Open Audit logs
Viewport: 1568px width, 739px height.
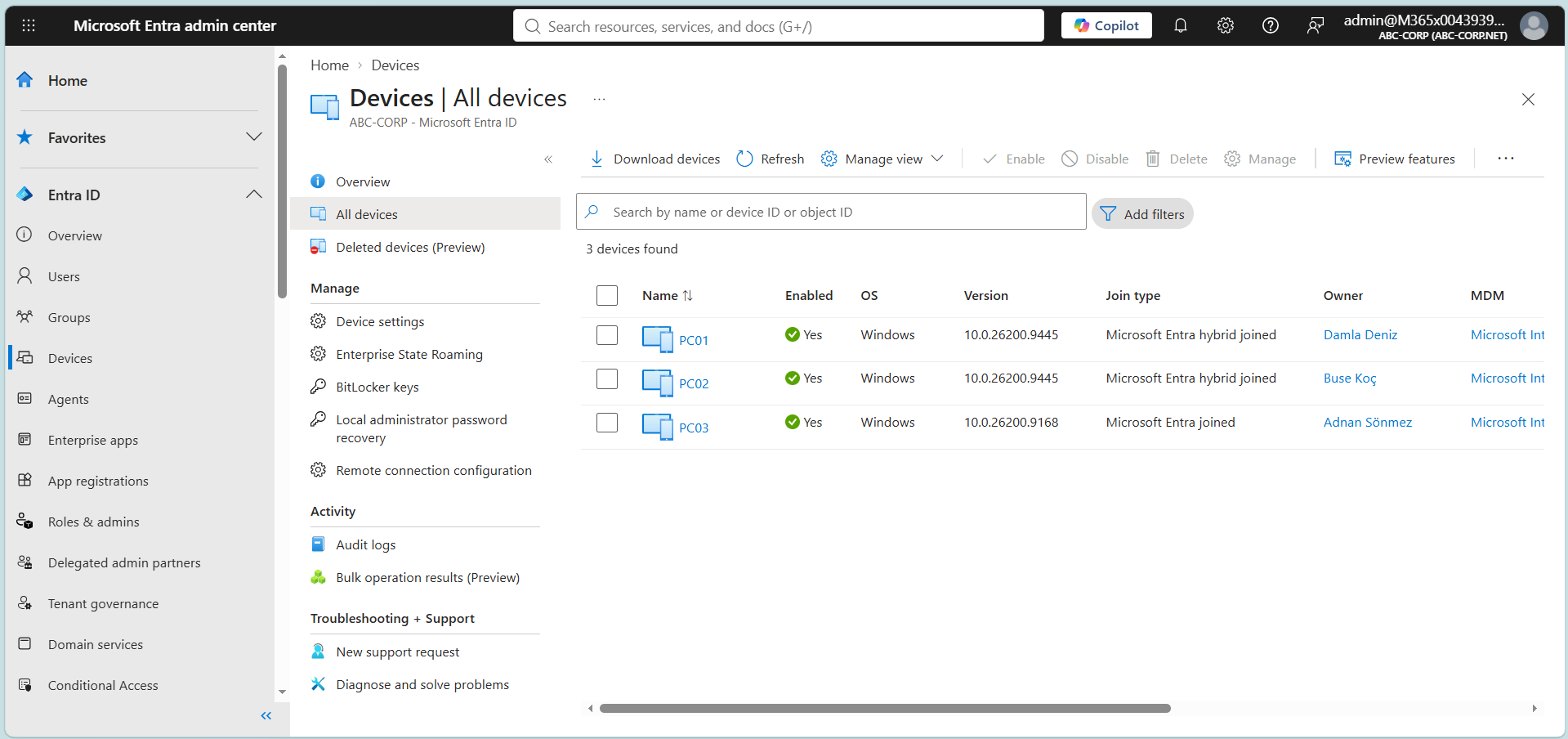pyautogui.click(x=365, y=544)
